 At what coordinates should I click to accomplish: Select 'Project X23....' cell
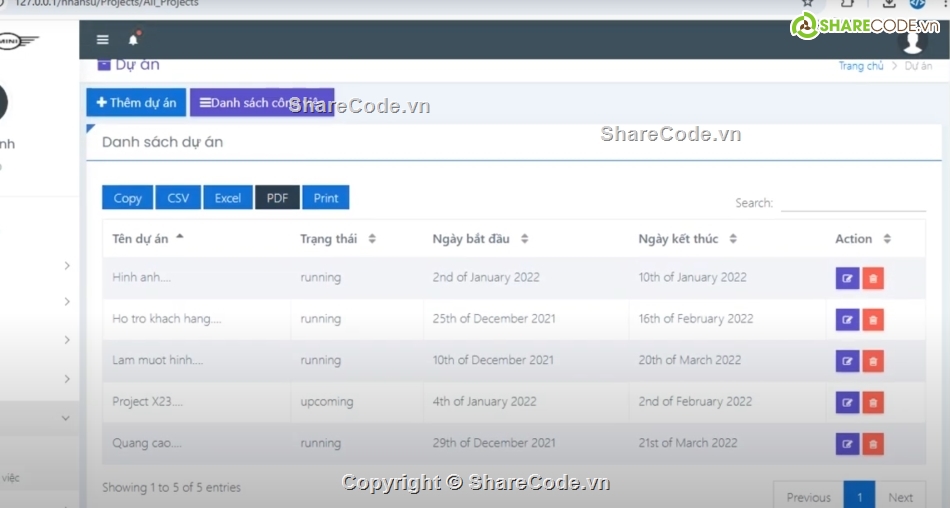point(147,401)
